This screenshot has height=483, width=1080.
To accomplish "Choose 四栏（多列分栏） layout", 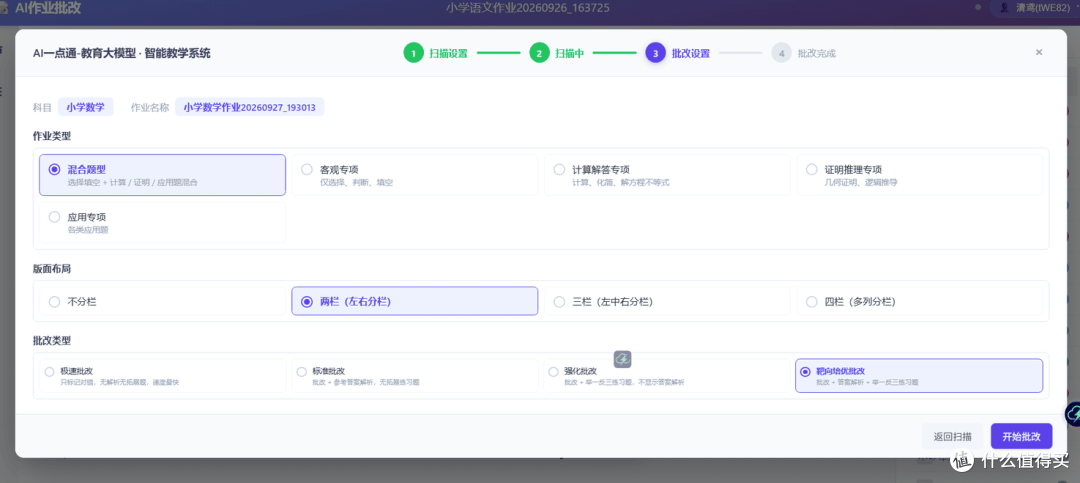I will (x=920, y=301).
